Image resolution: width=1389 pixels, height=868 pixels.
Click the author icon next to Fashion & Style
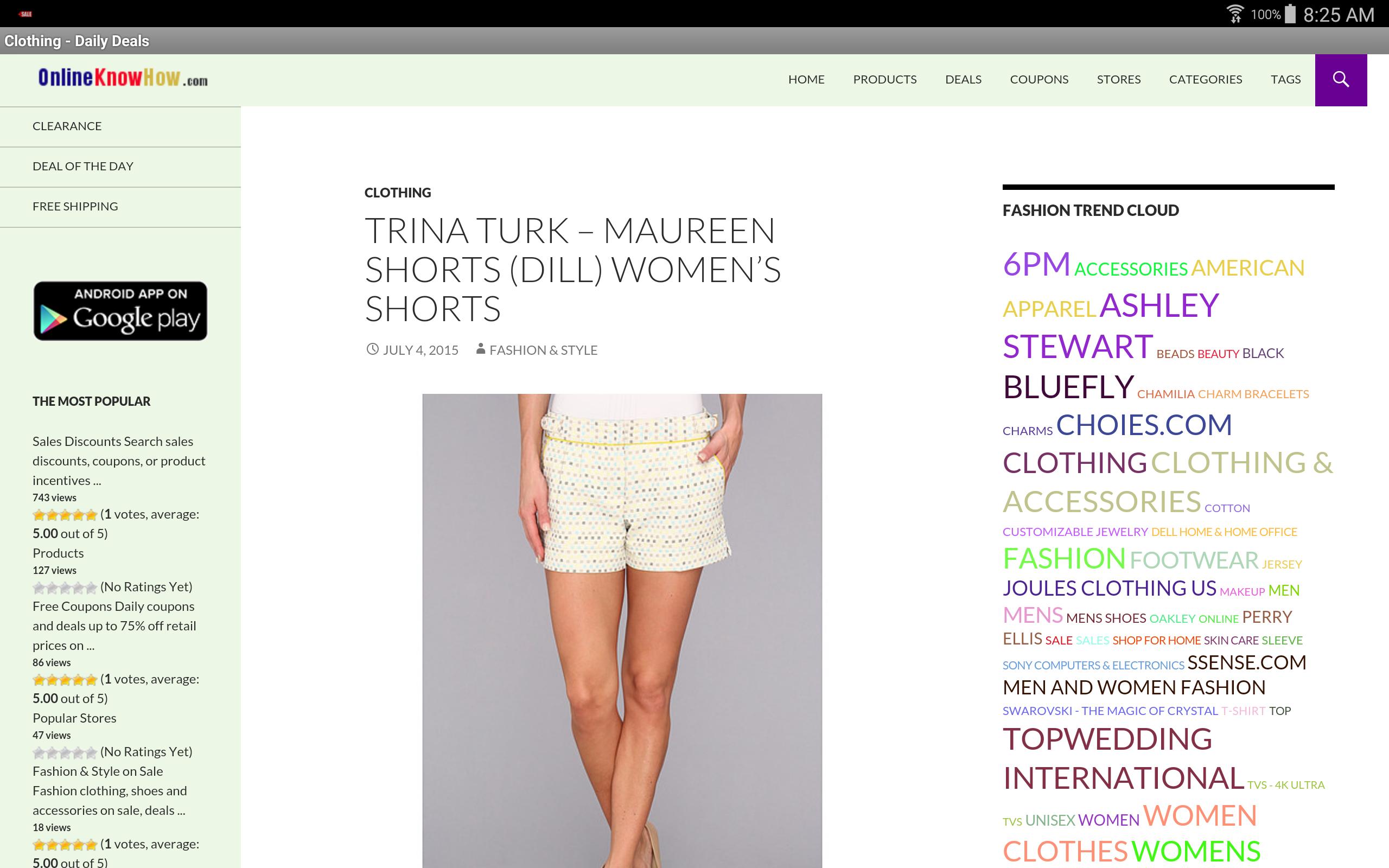click(480, 349)
